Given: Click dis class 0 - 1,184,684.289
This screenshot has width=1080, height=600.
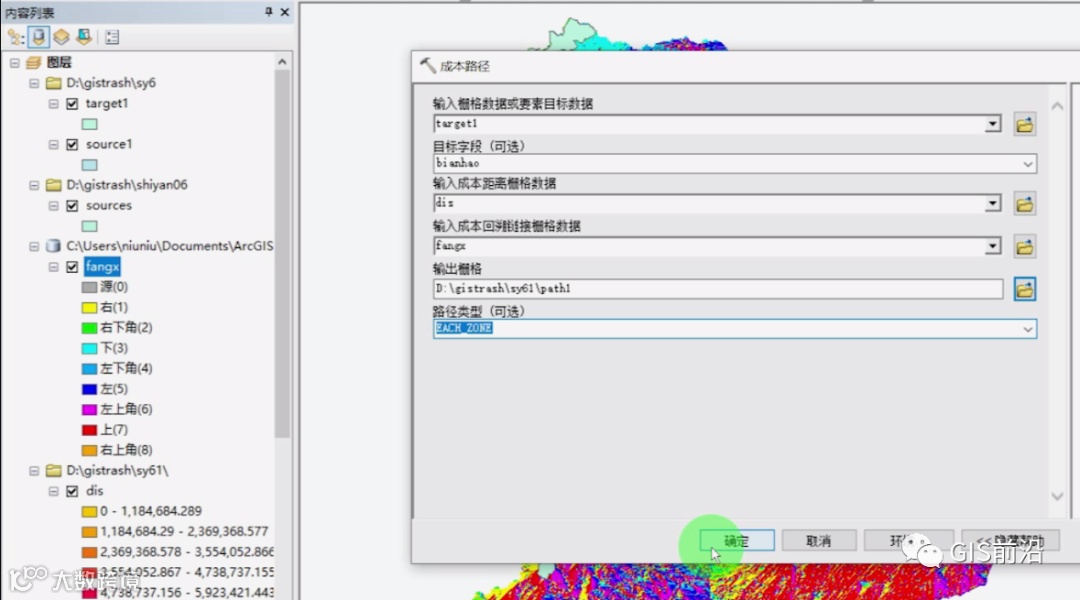Looking at the screenshot, I should pos(151,511).
